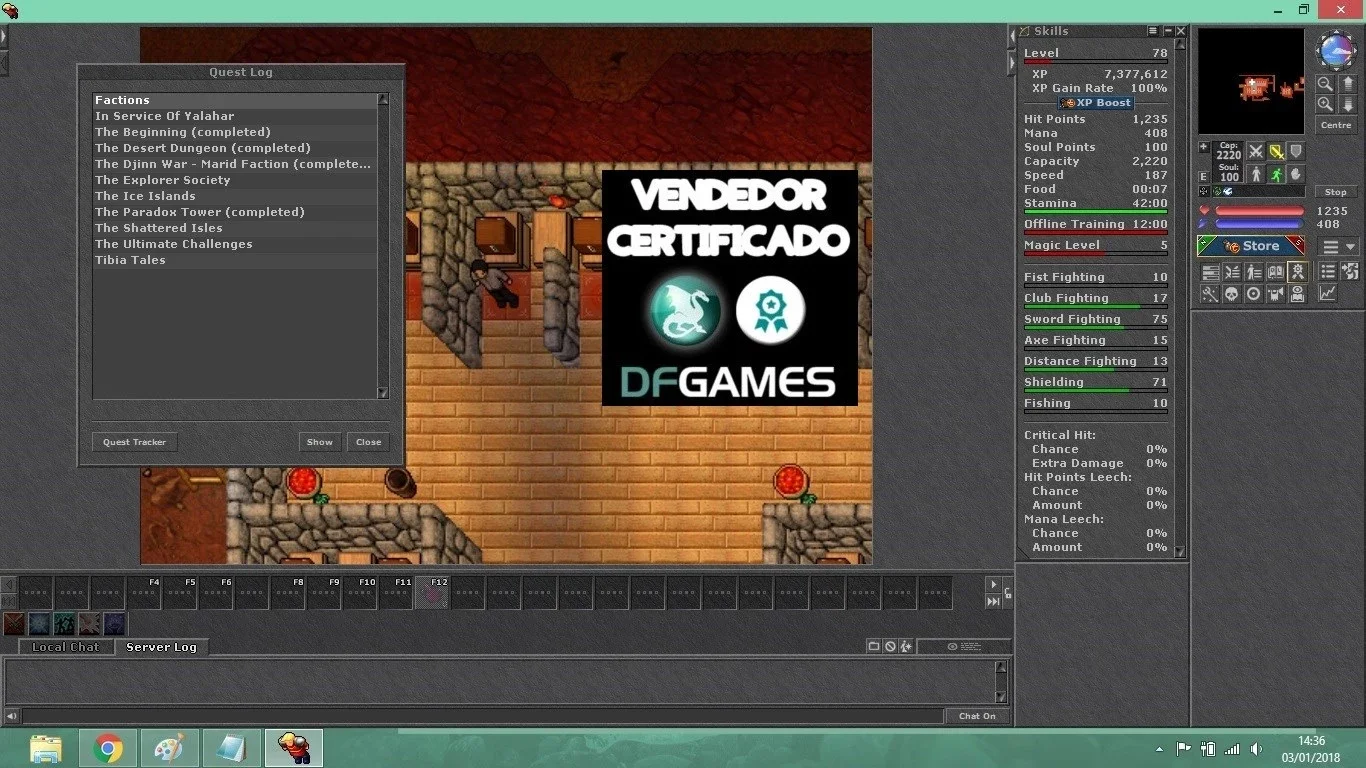Zoom out the minimap
1366x768 pixels.
(1325, 84)
